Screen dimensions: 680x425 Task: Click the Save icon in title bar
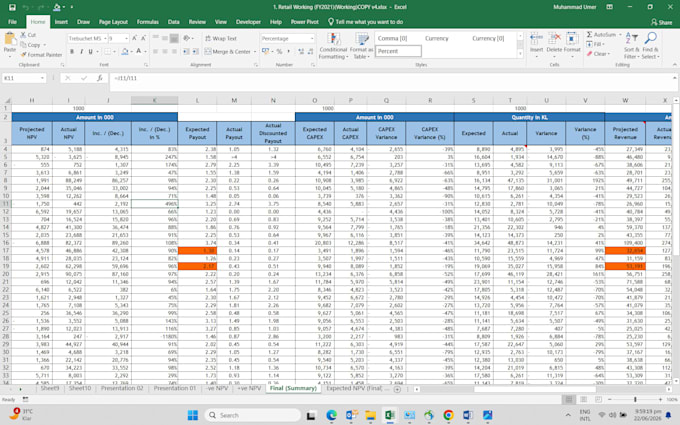point(12,7)
